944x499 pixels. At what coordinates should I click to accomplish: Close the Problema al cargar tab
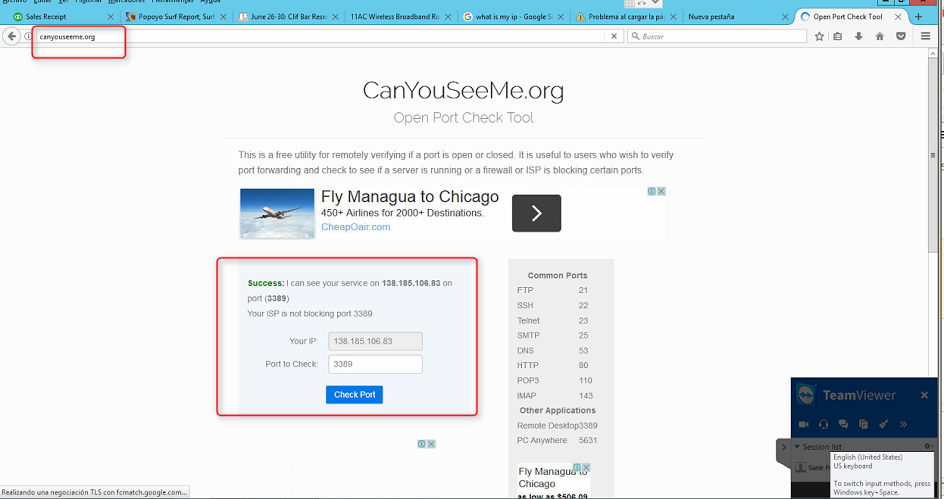(673, 17)
